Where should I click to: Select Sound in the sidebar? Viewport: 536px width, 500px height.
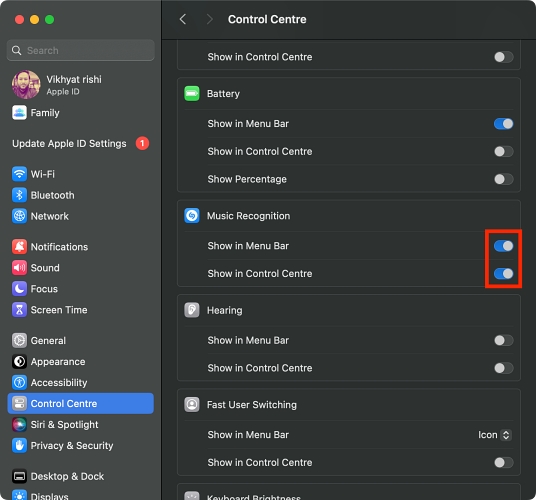pyautogui.click(x=81, y=268)
